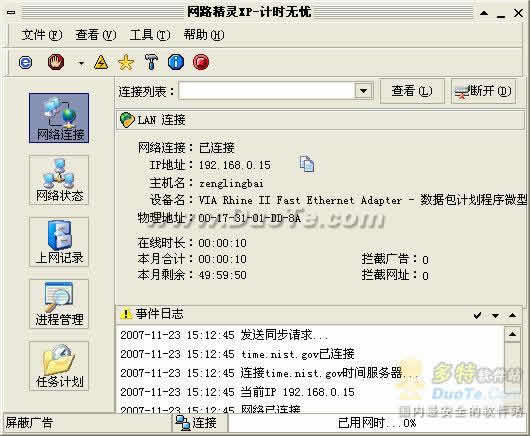Open the 查看(V) menu
The width and height of the screenshot is (530, 436).
click(96, 35)
